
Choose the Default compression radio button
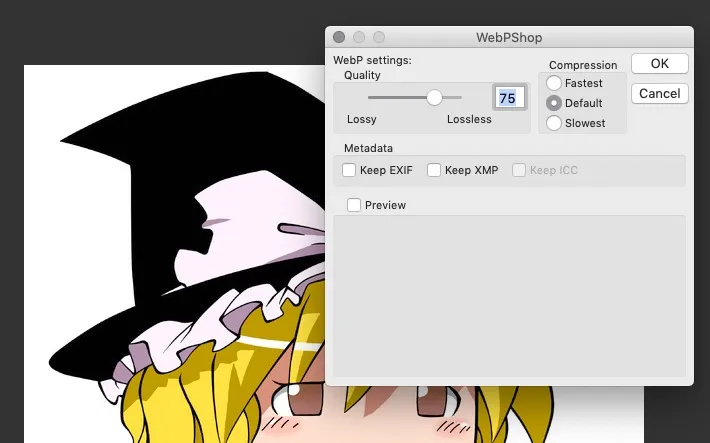(554, 103)
